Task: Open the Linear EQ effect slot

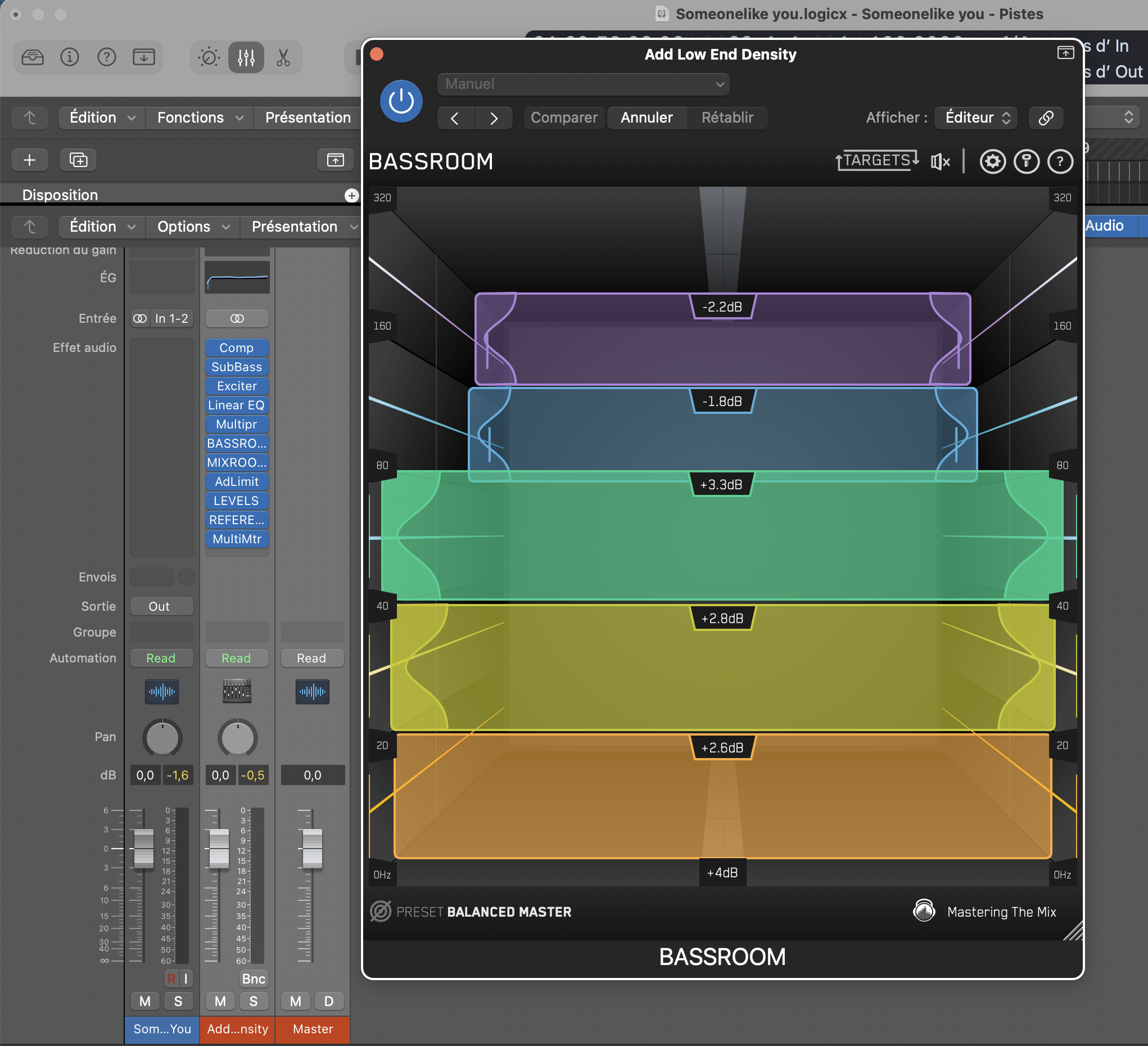Action: pyautogui.click(x=237, y=405)
